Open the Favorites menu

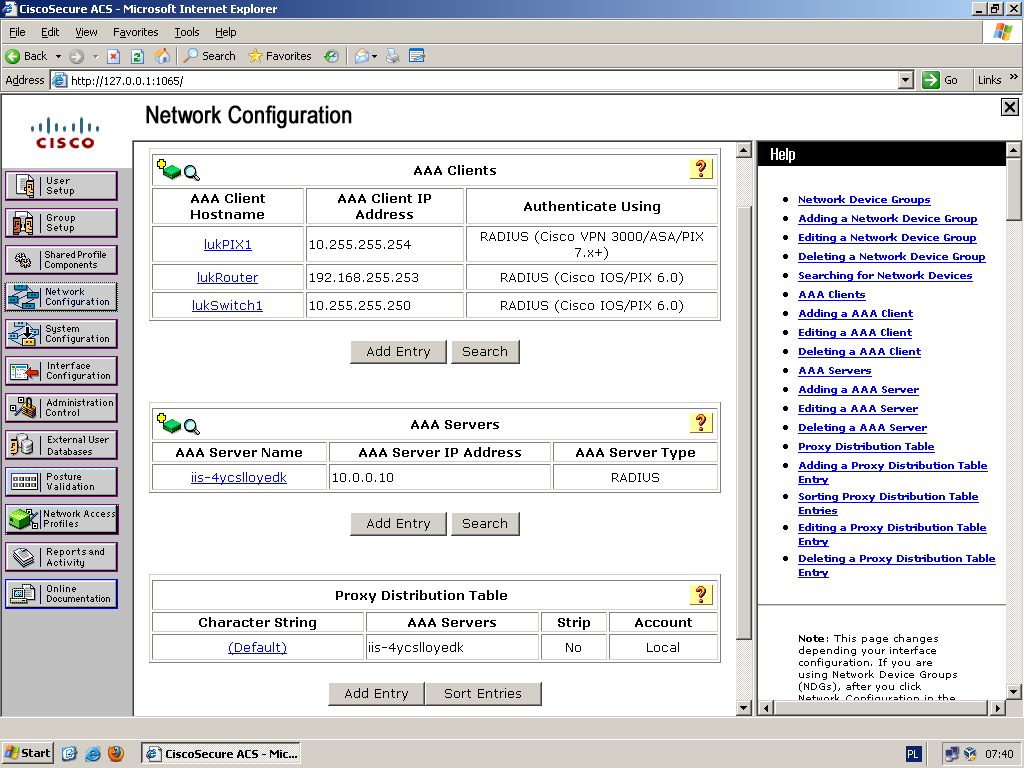tap(135, 32)
